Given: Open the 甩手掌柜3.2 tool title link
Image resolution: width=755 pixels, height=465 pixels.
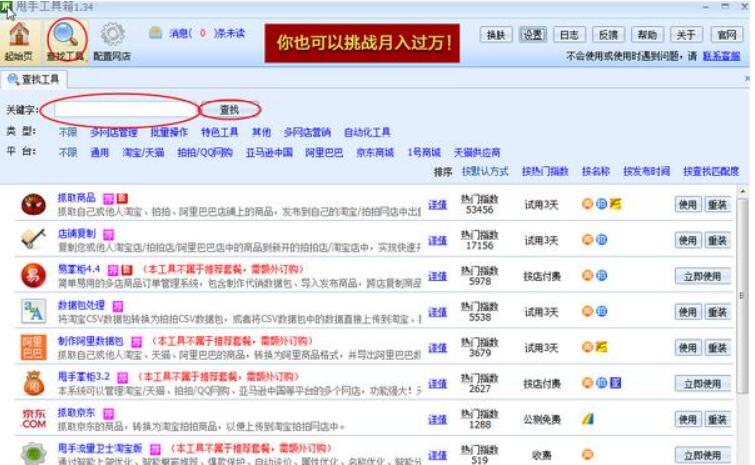Looking at the screenshot, I should tap(84, 377).
